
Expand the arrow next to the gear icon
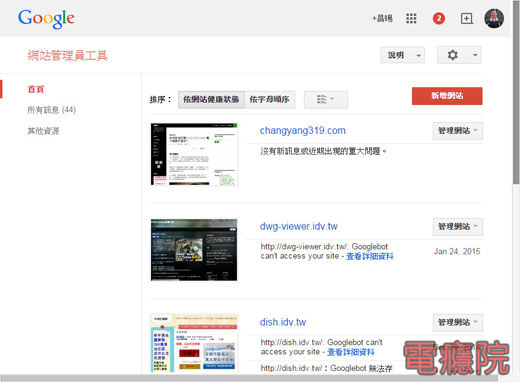(x=475, y=55)
